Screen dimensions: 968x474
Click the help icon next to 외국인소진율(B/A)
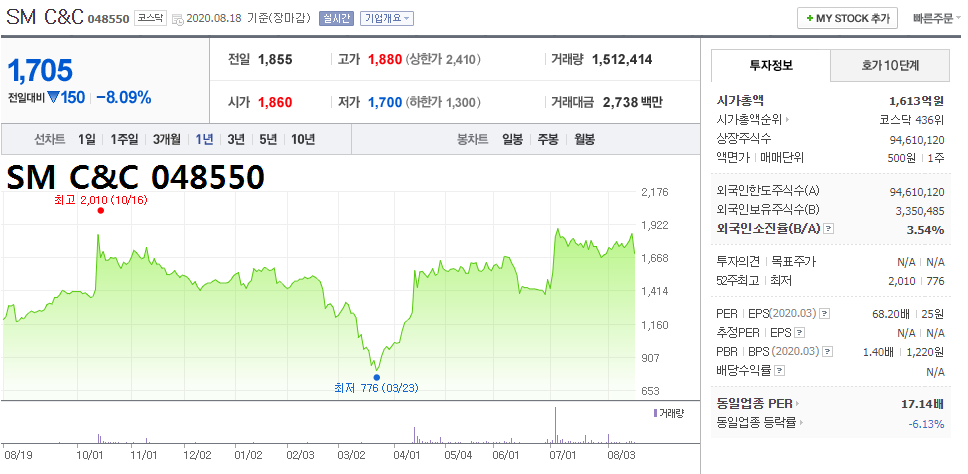pyautogui.click(x=828, y=229)
